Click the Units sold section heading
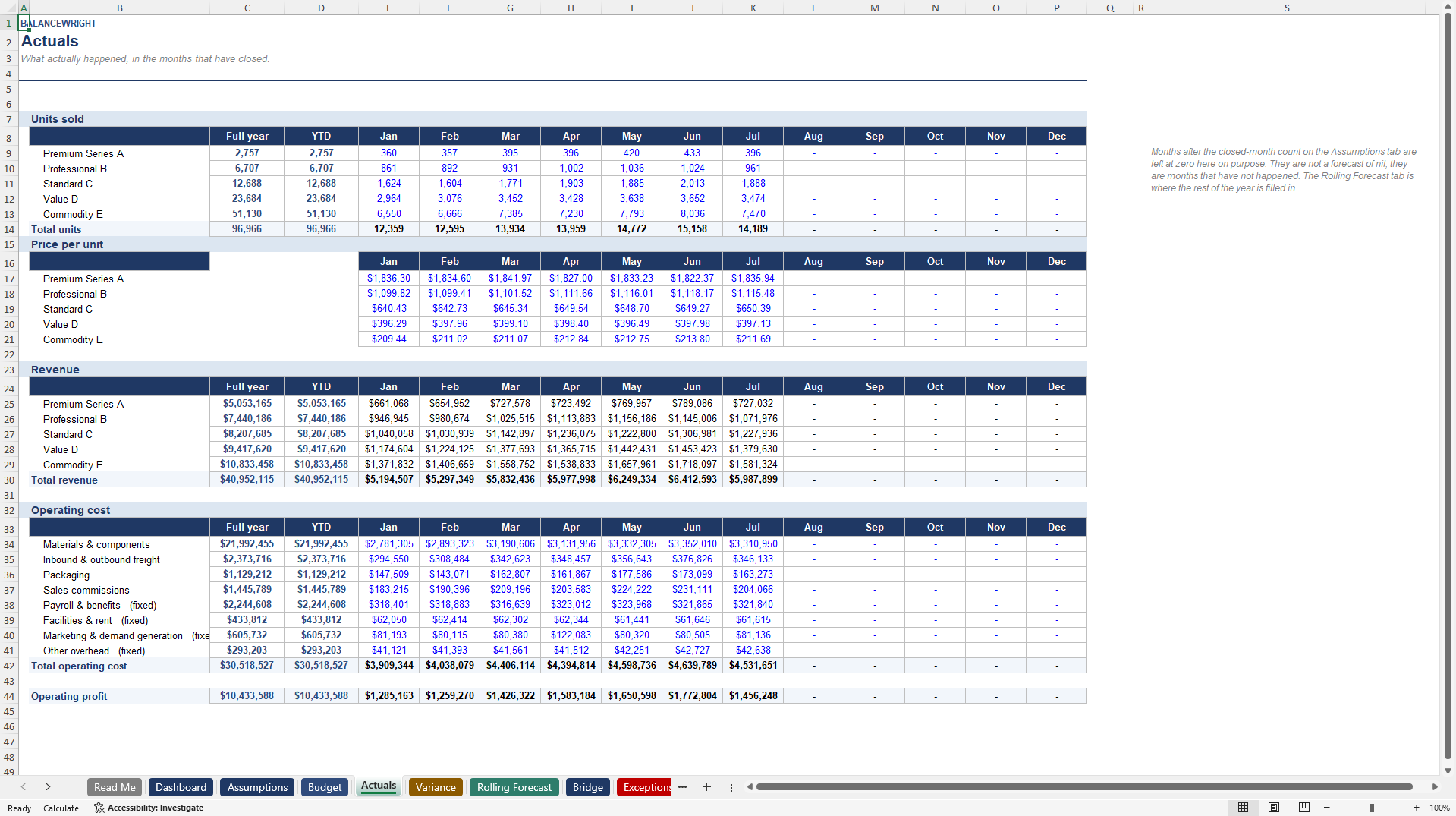 tap(58, 119)
